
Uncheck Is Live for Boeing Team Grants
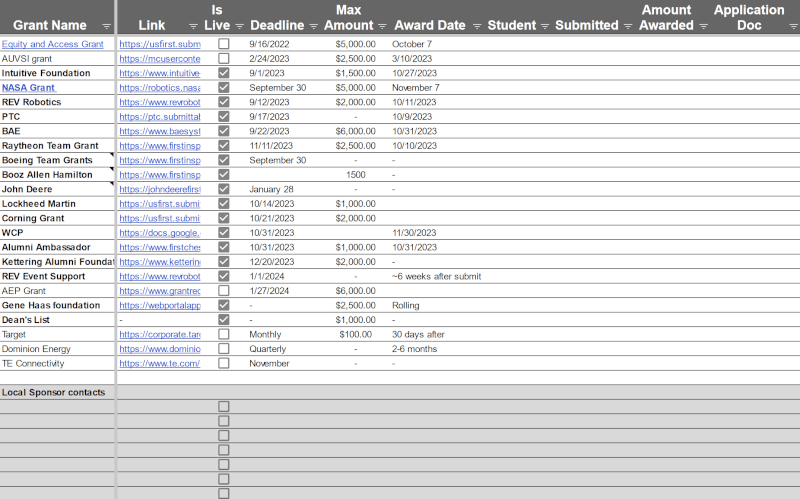pos(223,160)
